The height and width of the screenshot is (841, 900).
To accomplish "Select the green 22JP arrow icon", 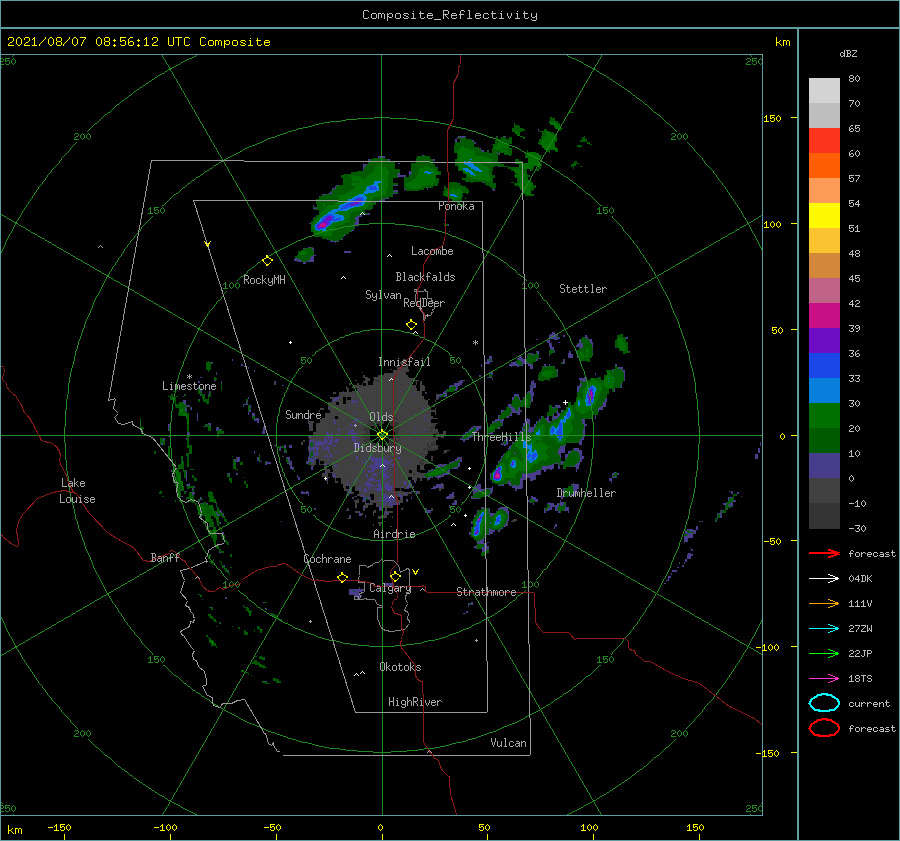I will (x=824, y=653).
